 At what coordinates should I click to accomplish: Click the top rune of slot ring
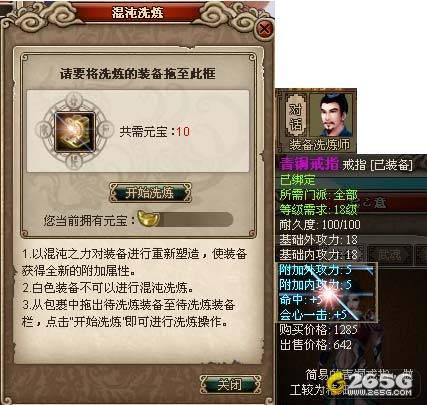pyautogui.click(x=74, y=100)
